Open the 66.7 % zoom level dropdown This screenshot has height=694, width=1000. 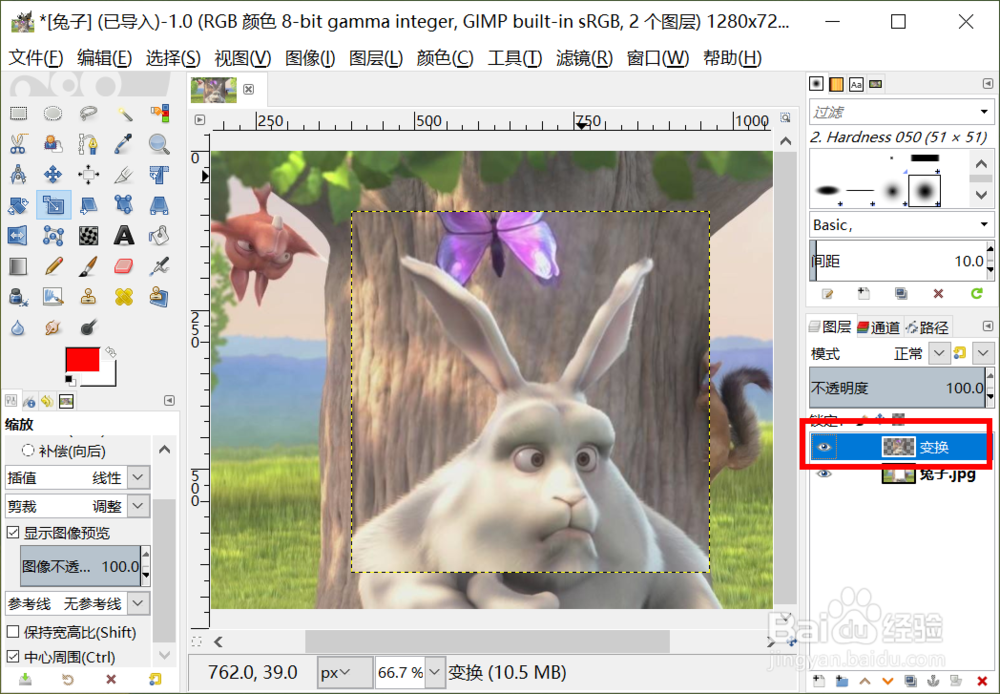click(434, 672)
